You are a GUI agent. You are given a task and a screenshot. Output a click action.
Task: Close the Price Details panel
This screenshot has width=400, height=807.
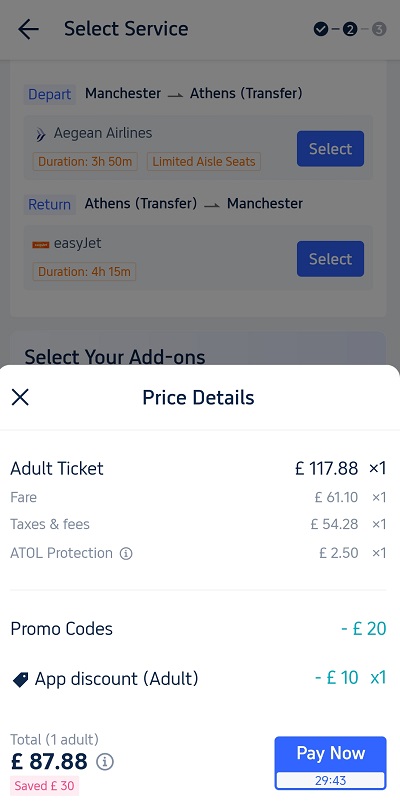(20, 397)
